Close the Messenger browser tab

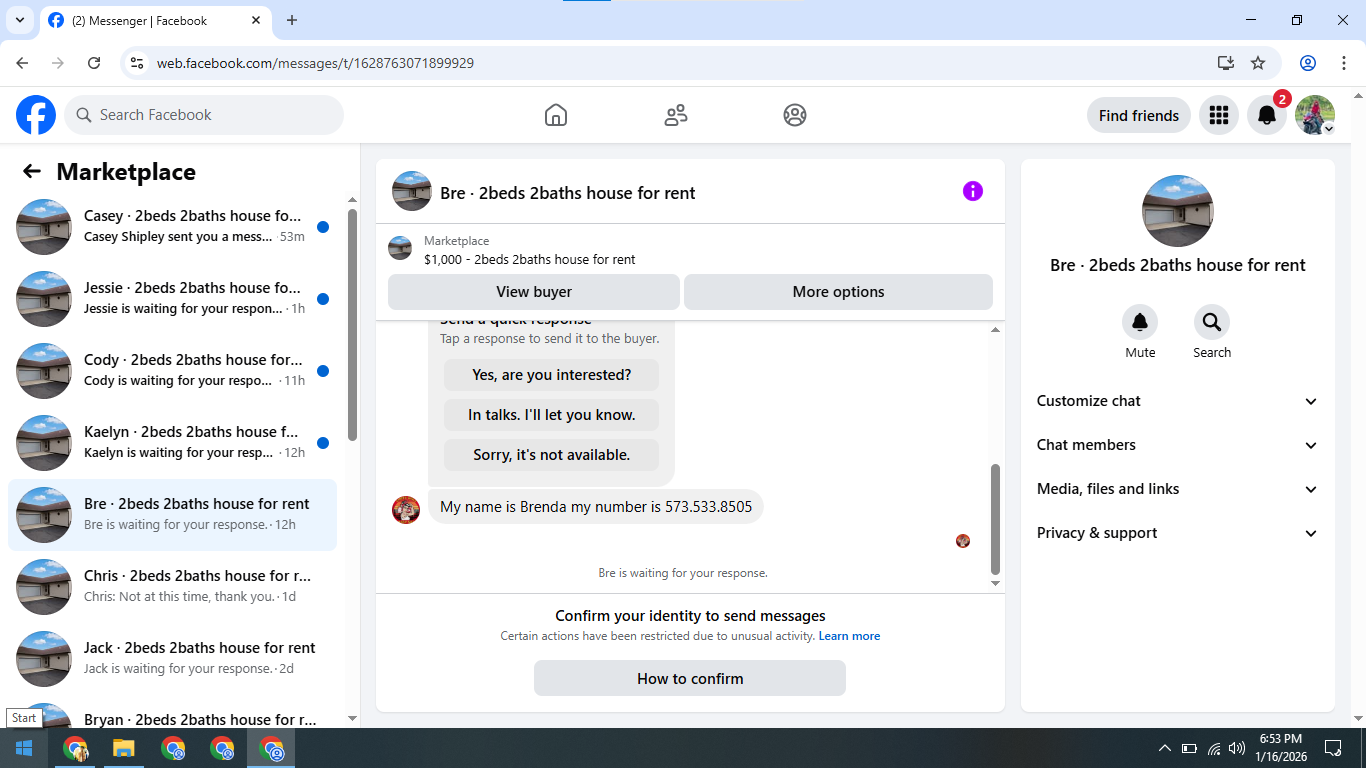pyautogui.click(x=256, y=20)
